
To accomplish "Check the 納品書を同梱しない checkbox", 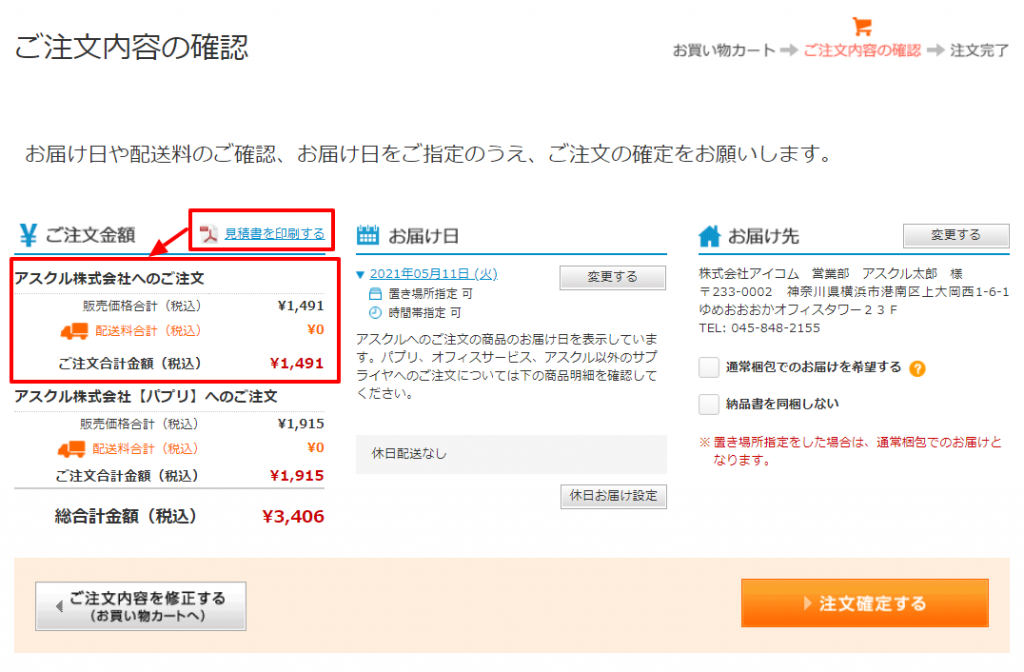I will coord(709,404).
